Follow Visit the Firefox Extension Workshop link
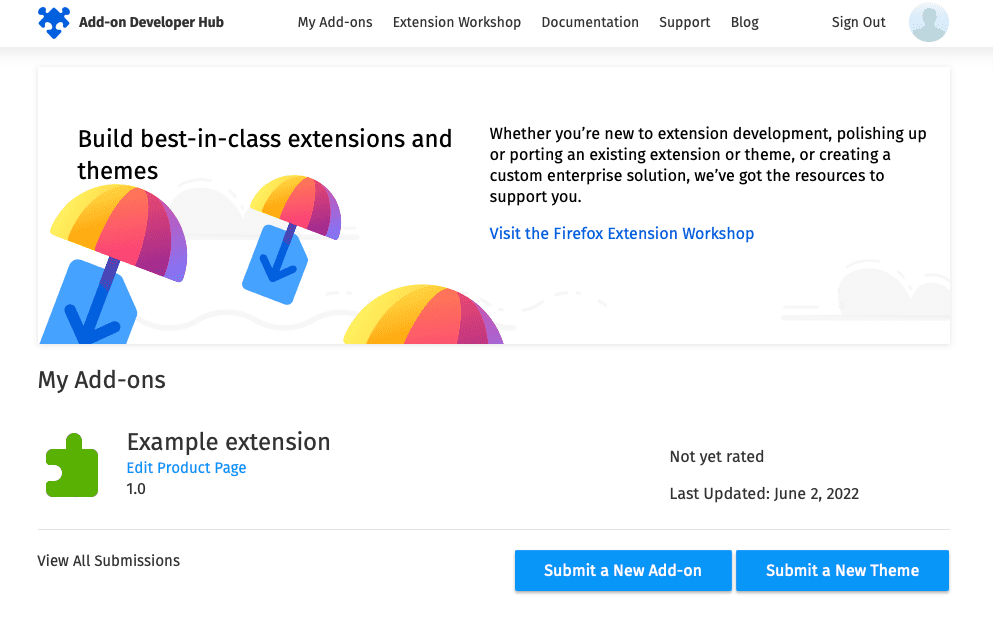The height and width of the screenshot is (618, 993). pyautogui.click(x=622, y=233)
